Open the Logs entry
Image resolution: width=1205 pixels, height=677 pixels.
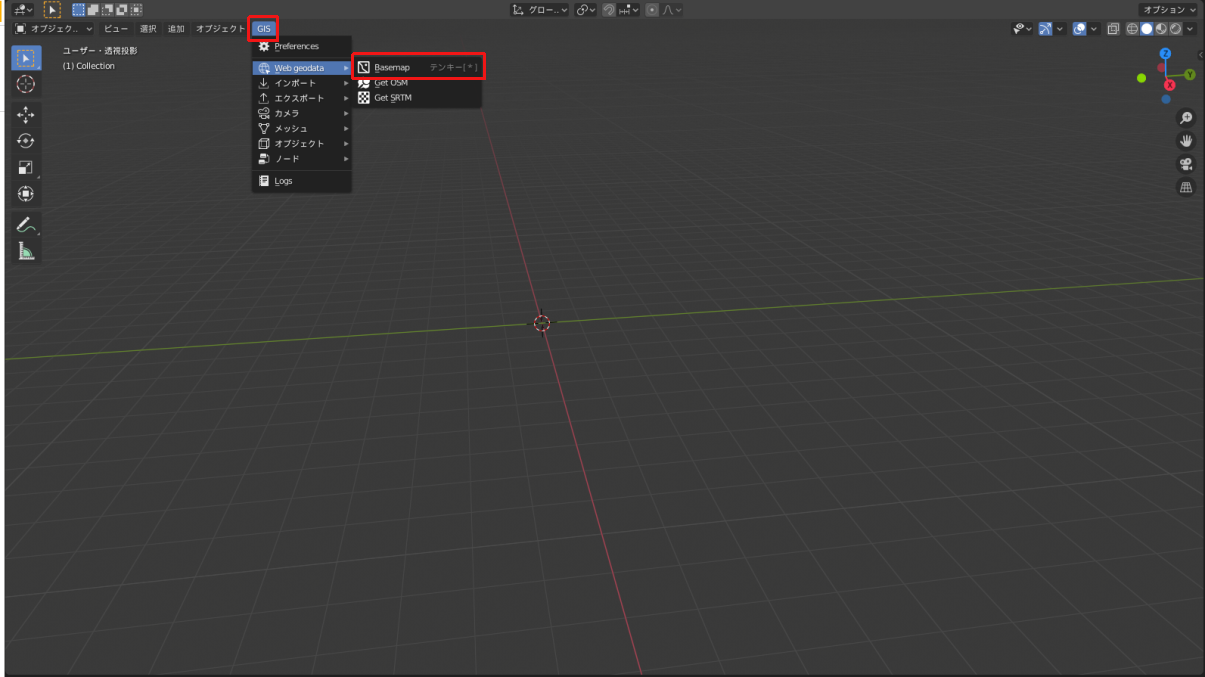302,181
